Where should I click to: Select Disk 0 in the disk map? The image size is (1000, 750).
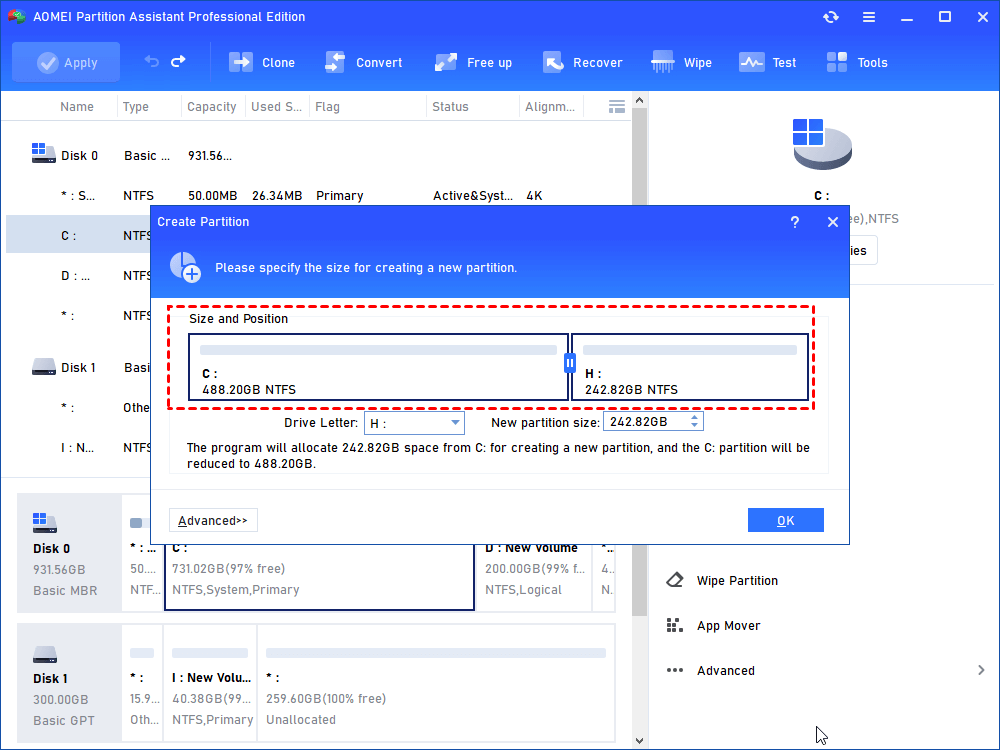coord(69,553)
